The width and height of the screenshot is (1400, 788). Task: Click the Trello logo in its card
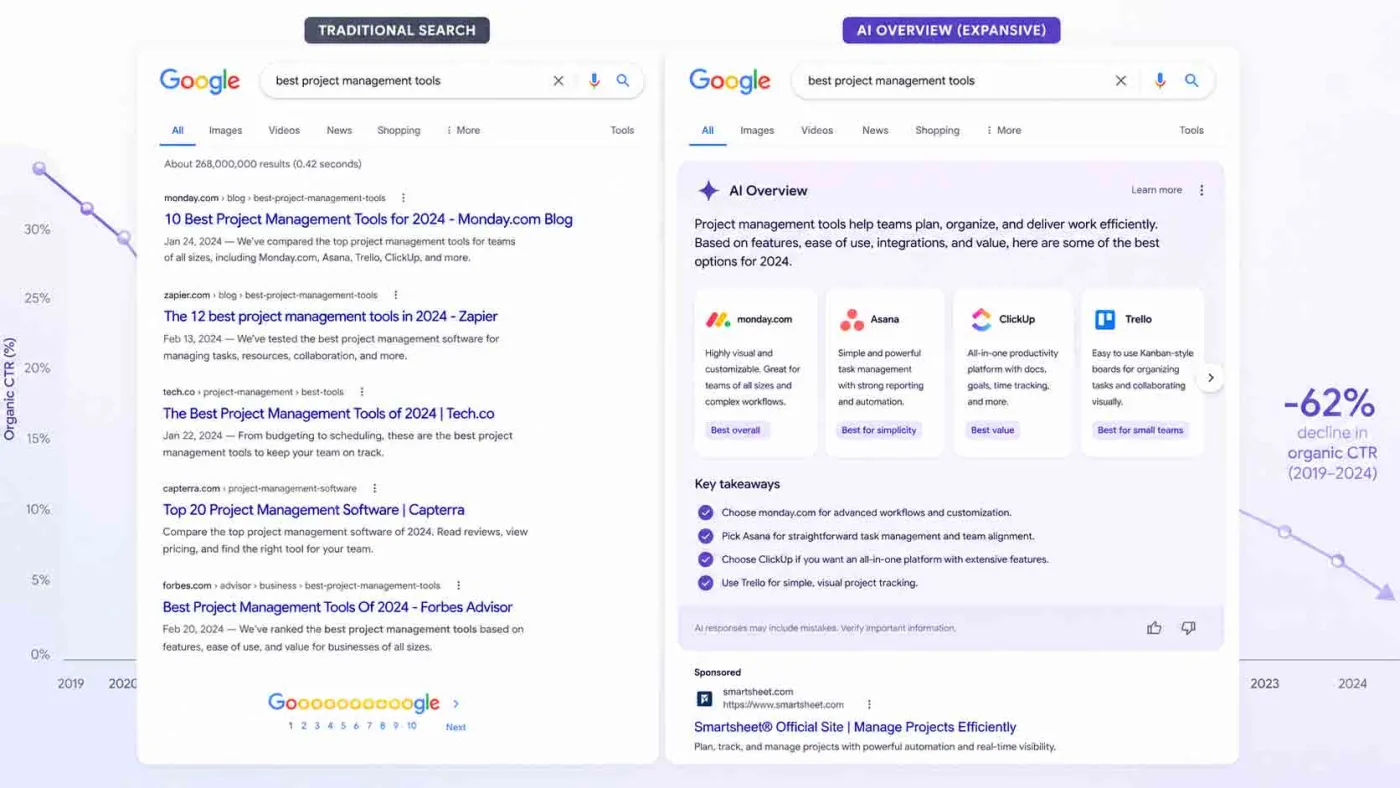tap(1105, 320)
